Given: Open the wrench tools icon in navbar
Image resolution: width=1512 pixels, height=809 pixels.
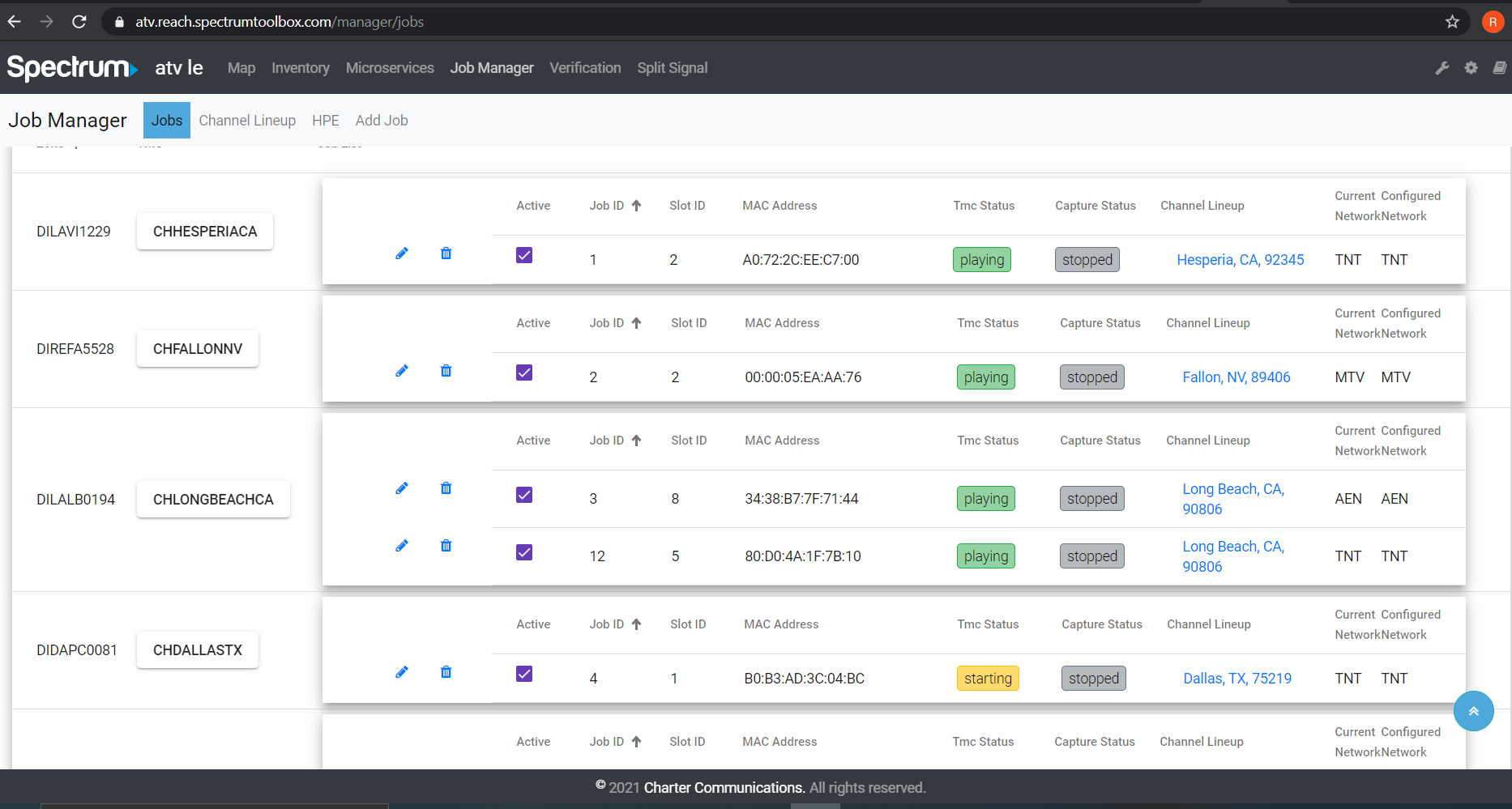Looking at the screenshot, I should [1442, 68].
